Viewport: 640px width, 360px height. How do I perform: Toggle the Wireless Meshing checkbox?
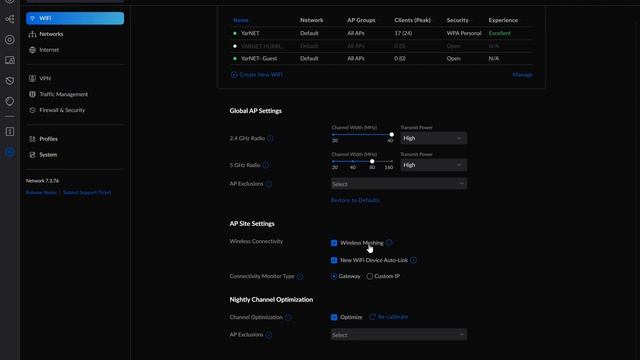(x=334, y=243)
